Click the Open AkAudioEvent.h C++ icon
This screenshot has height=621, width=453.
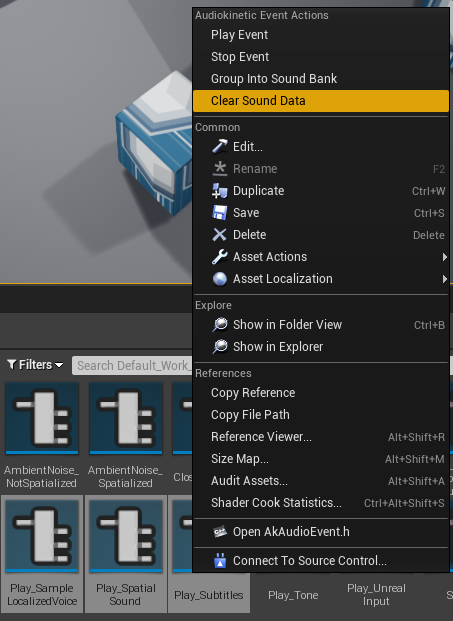[220, 532]
